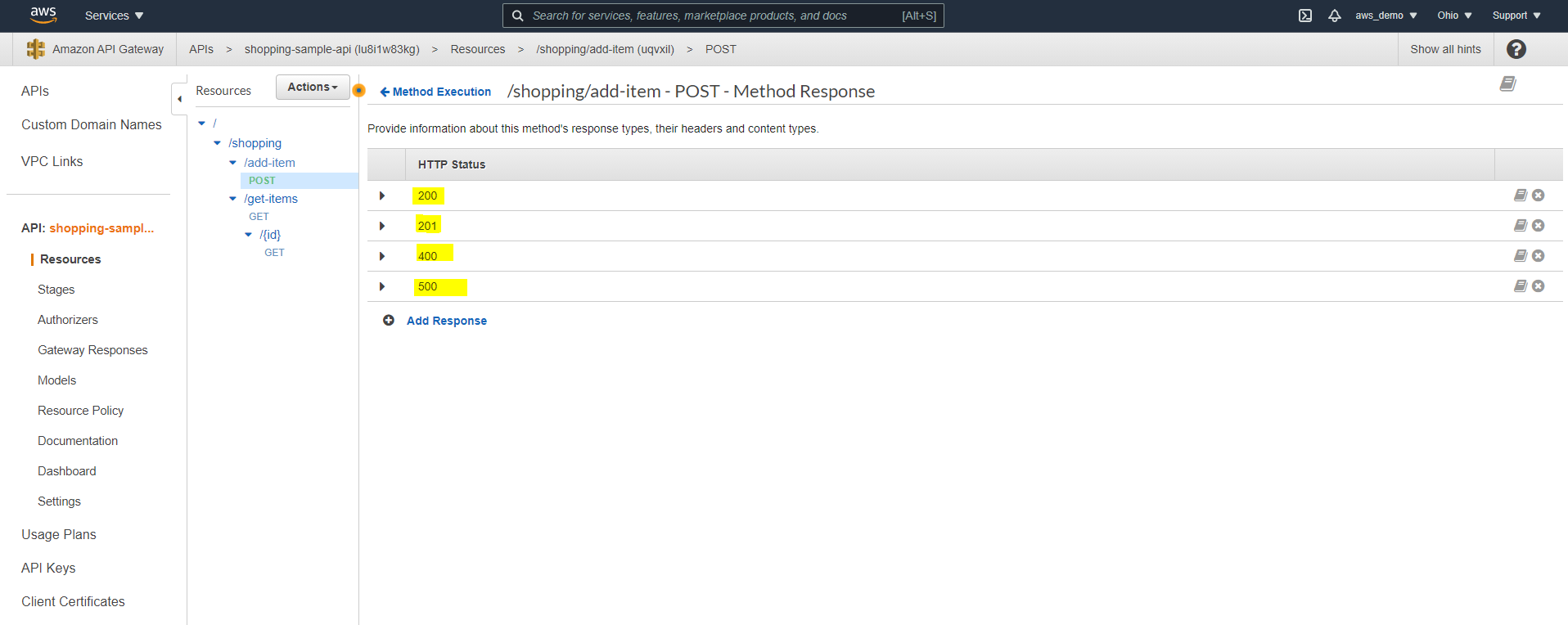The width and height of the screenshot is (1568, 625).
Task: Edit documentation for the 200 response
Action: [x=1521, y=195]
